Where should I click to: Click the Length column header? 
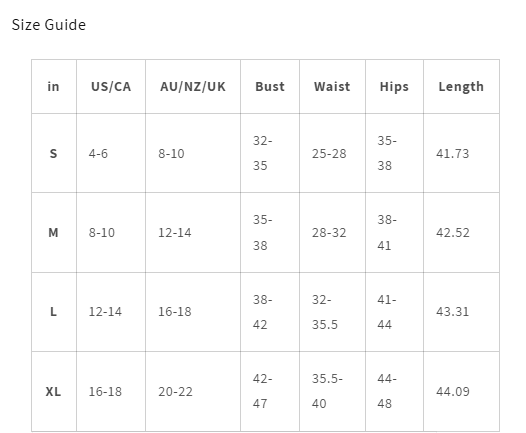(x=461, y=87)
